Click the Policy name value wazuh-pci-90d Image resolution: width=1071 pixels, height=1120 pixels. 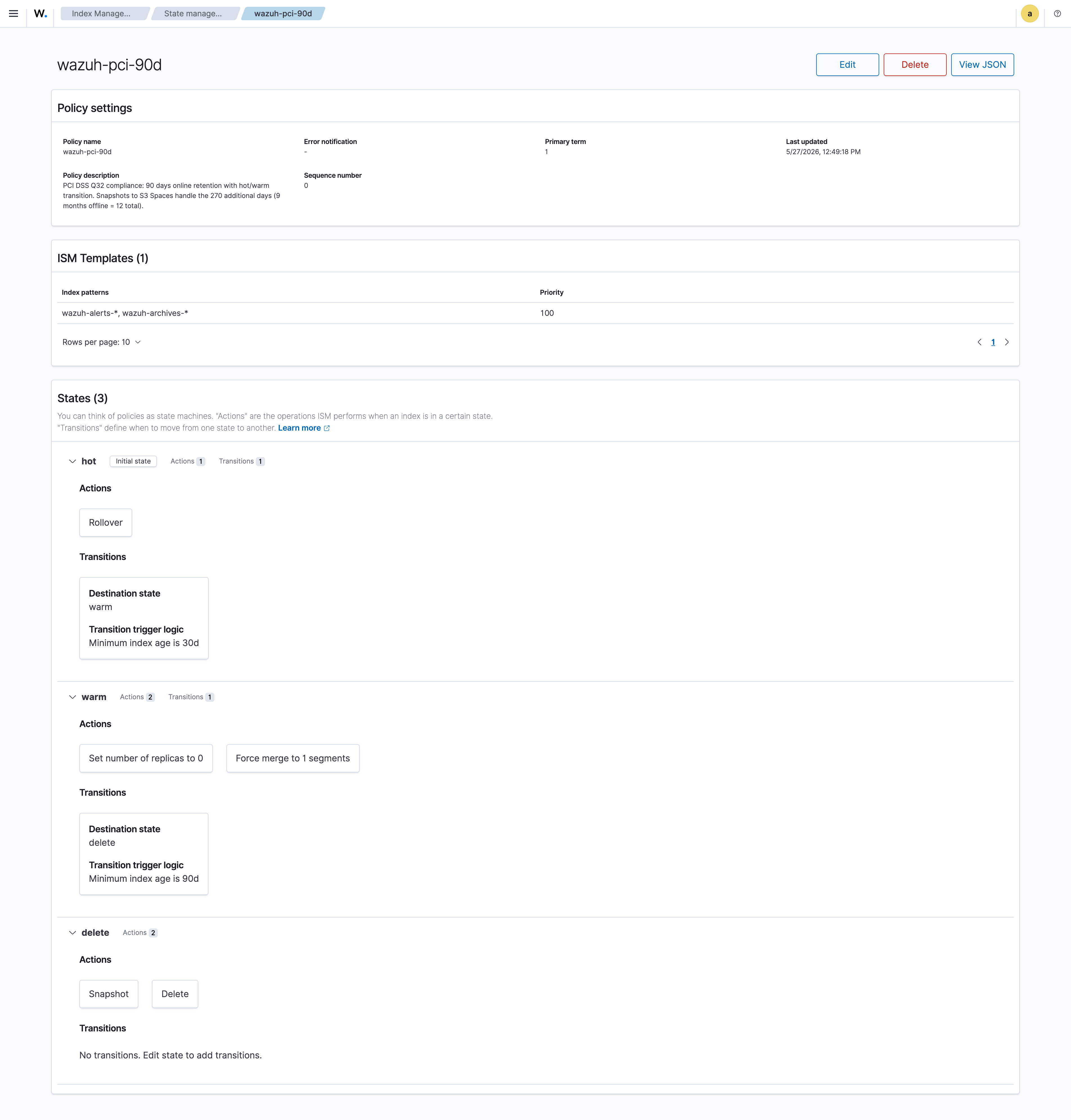coord(87,152)
